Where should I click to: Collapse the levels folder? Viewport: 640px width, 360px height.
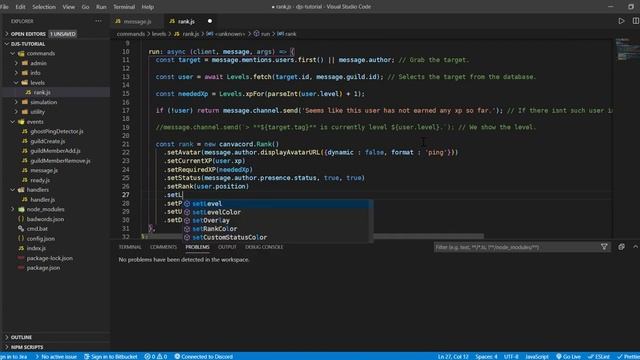[16, 82]
